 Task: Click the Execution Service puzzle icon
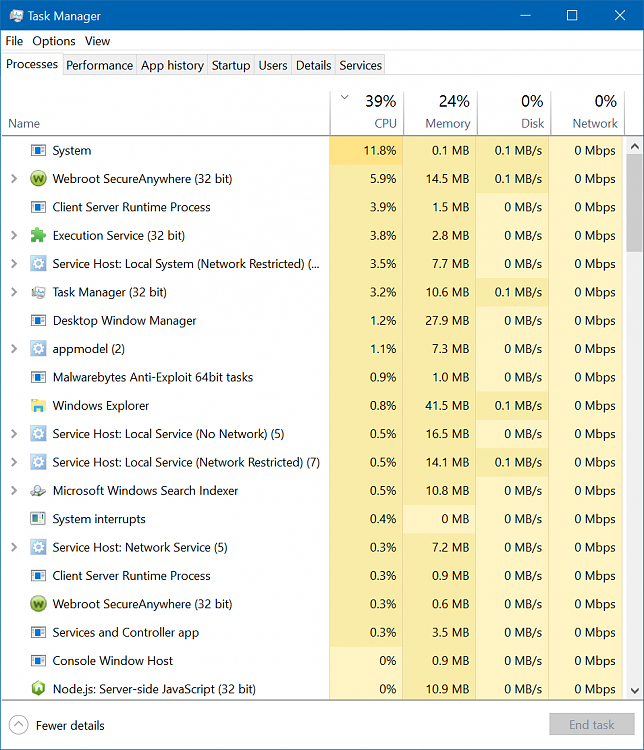coord(38,235)
